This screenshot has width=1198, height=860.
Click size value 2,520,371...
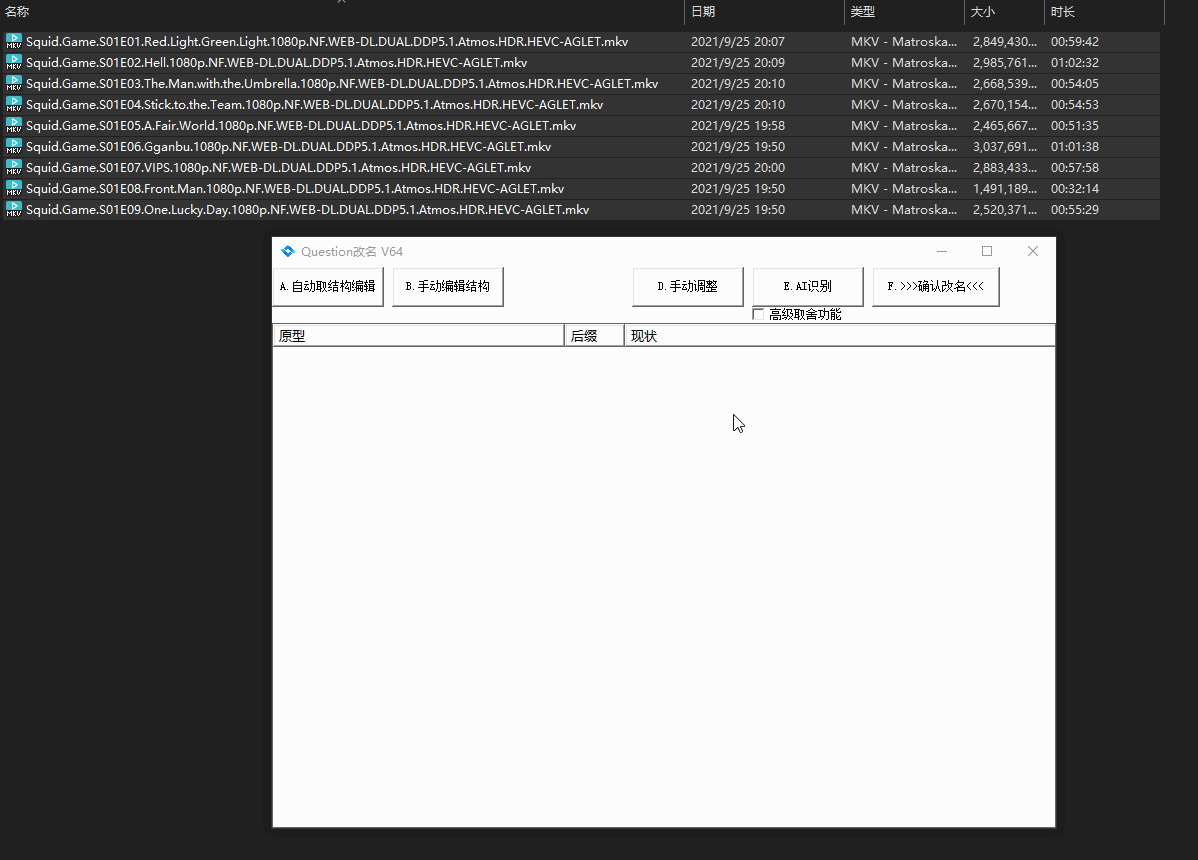(1005, 209)
